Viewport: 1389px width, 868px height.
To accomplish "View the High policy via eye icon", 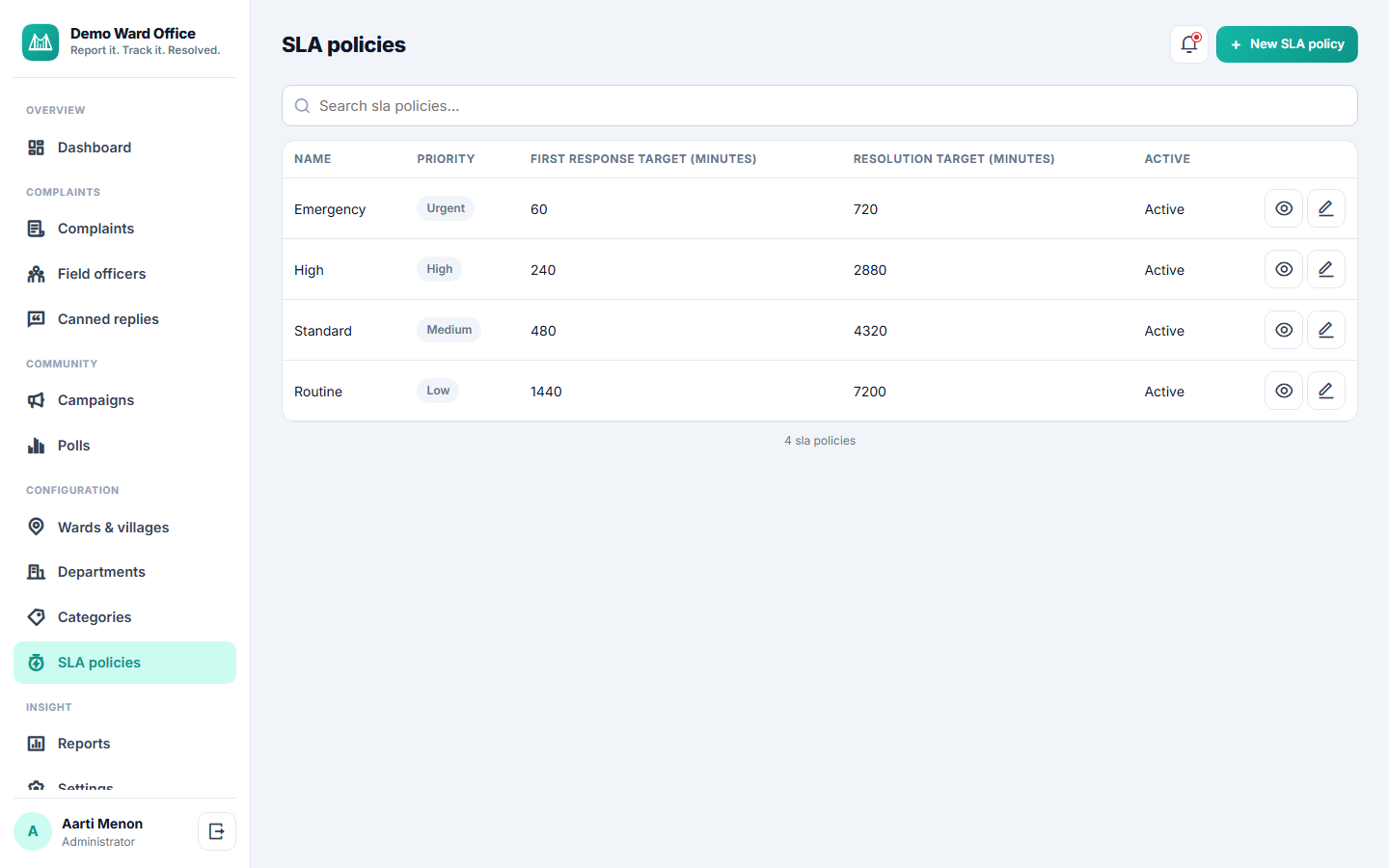I will tap(1284, 269).
